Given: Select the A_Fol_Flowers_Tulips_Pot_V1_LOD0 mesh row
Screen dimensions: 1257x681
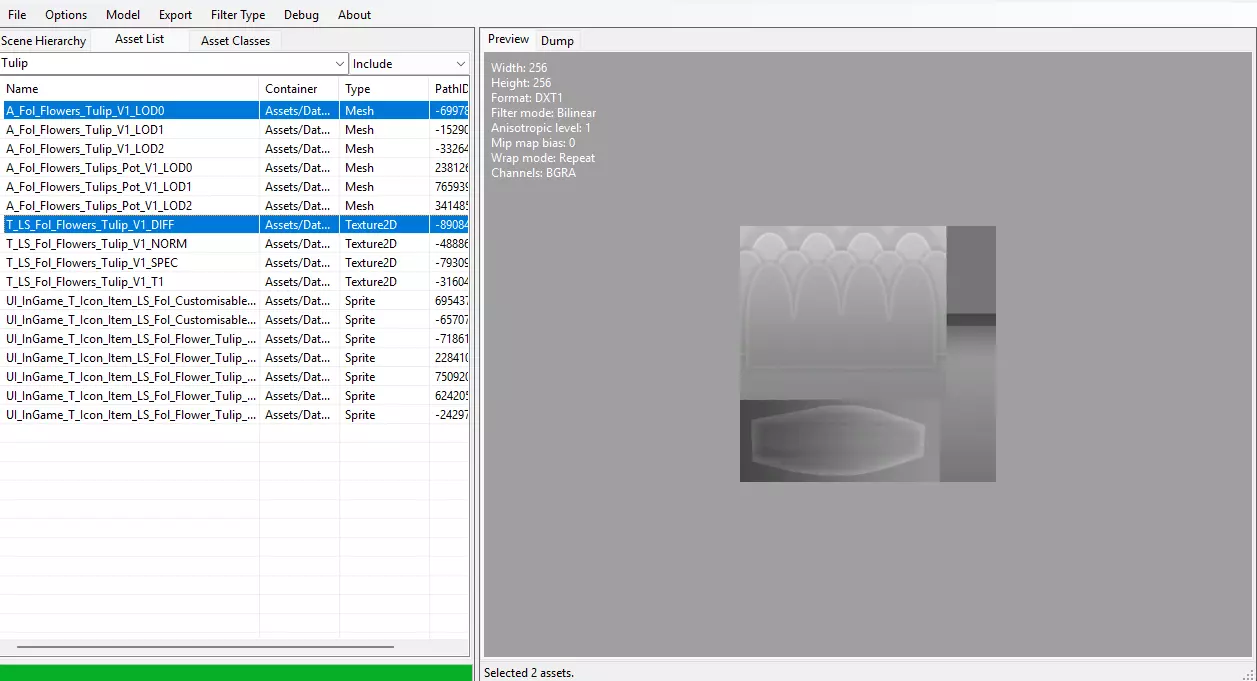Looking at the screenshot, I should pyautogui.click(x=99, y=168).
